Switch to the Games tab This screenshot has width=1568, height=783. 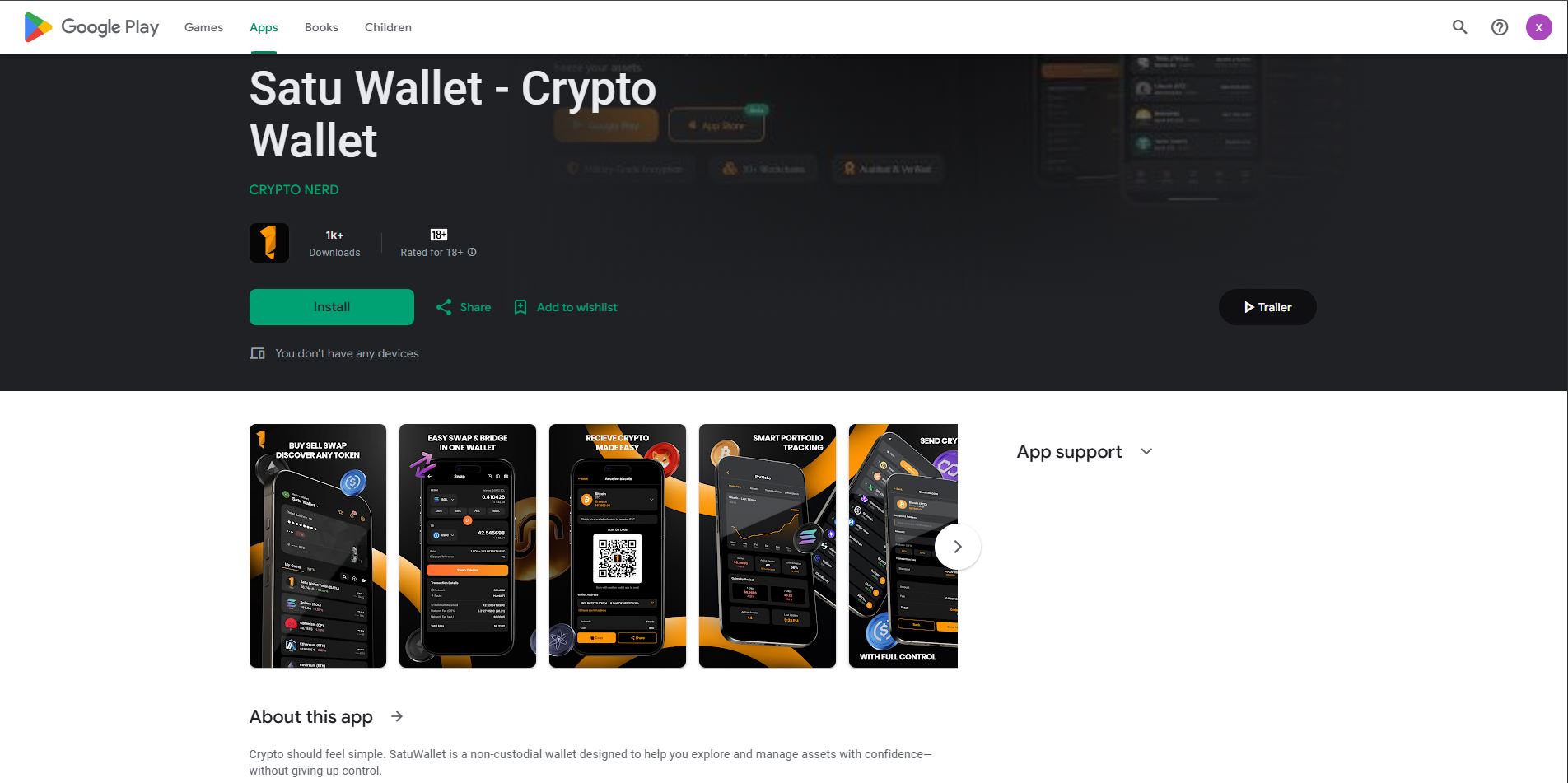[x=203, y=27]
